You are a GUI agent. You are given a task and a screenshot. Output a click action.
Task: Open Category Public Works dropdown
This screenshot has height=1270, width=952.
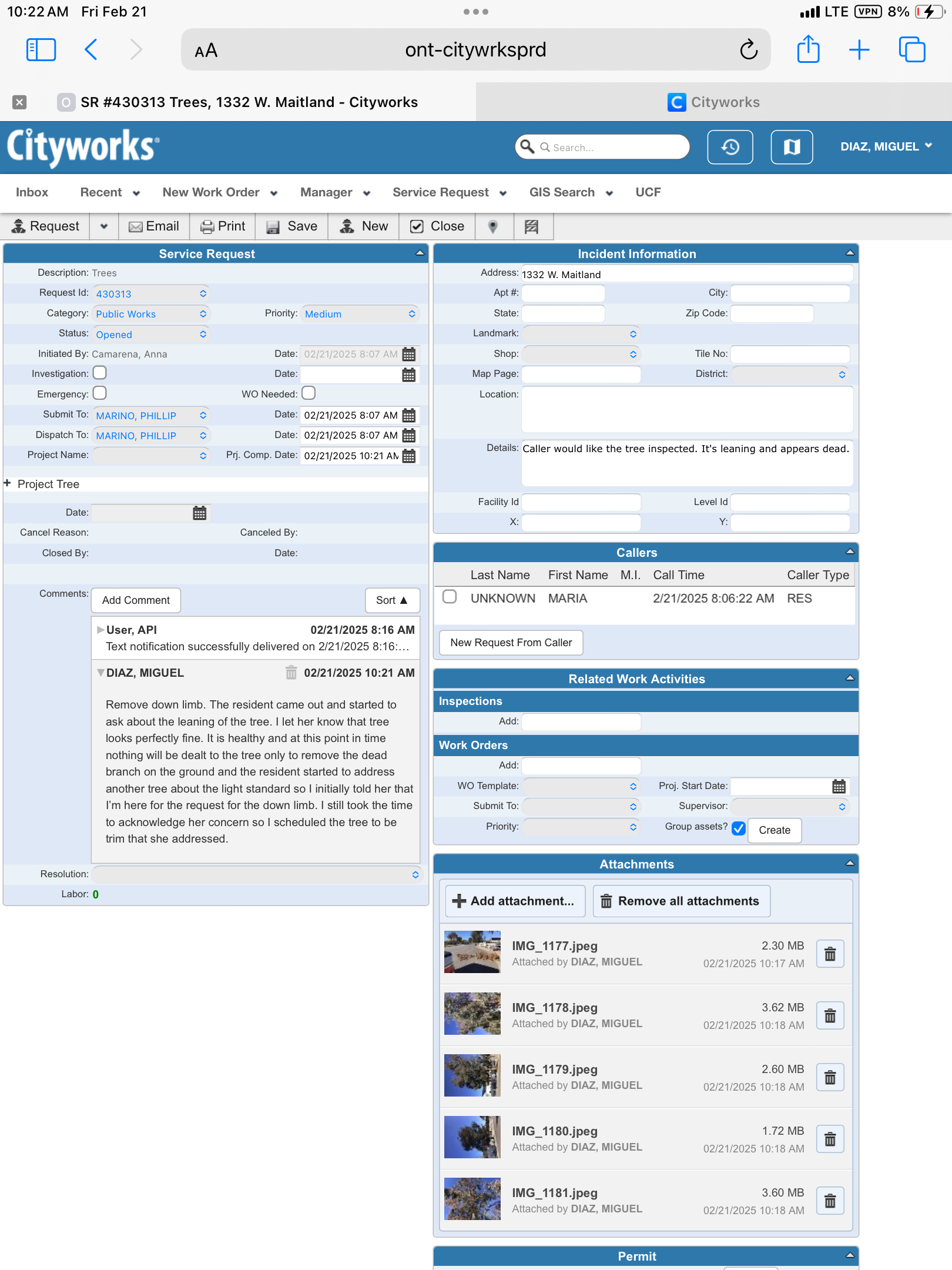pyautogui.click(x=151, y=314)
